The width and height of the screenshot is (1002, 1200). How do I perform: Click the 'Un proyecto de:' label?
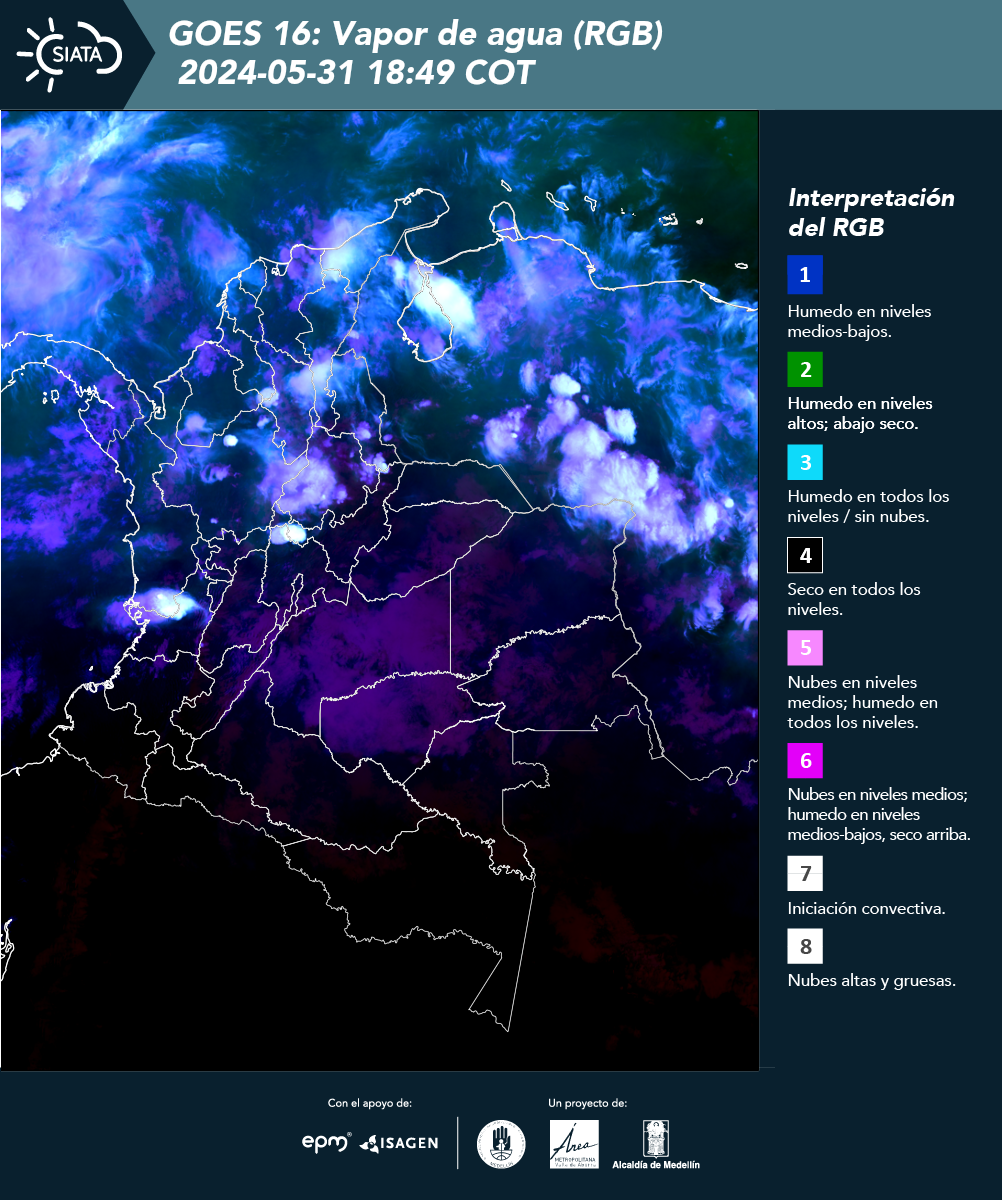tap(588, 1104)
